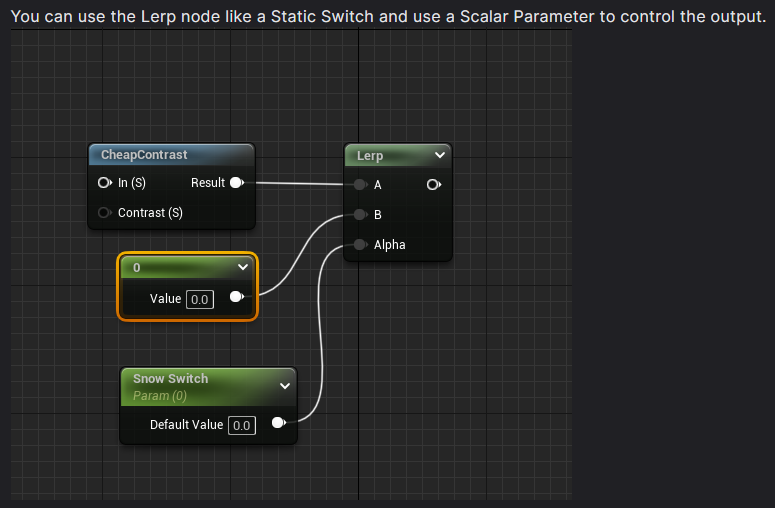
Task: Click the Lerp node output pin
Action: click(434, 185)
